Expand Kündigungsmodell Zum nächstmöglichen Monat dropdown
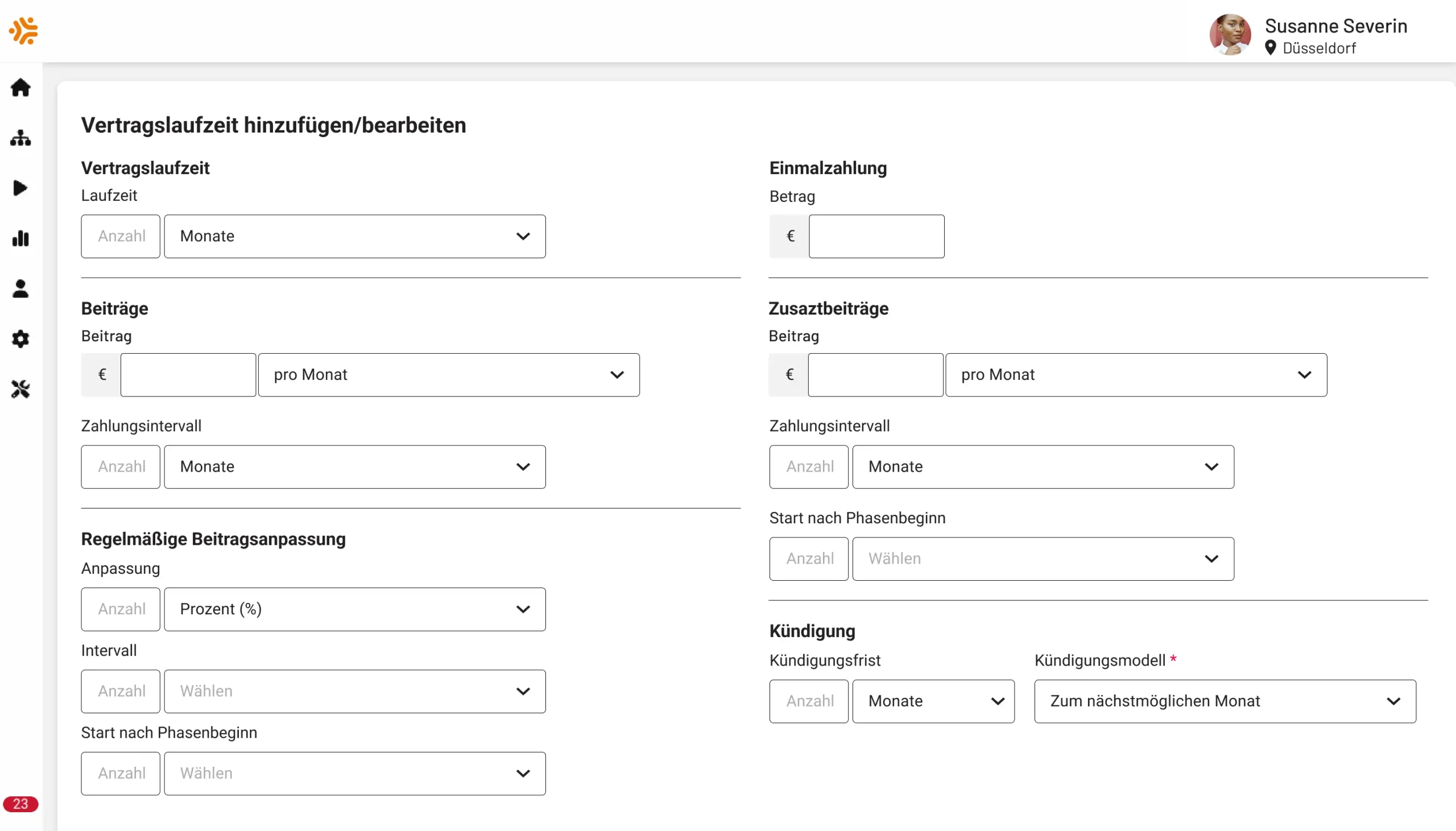1456x831 pixels. [1225, 701]
